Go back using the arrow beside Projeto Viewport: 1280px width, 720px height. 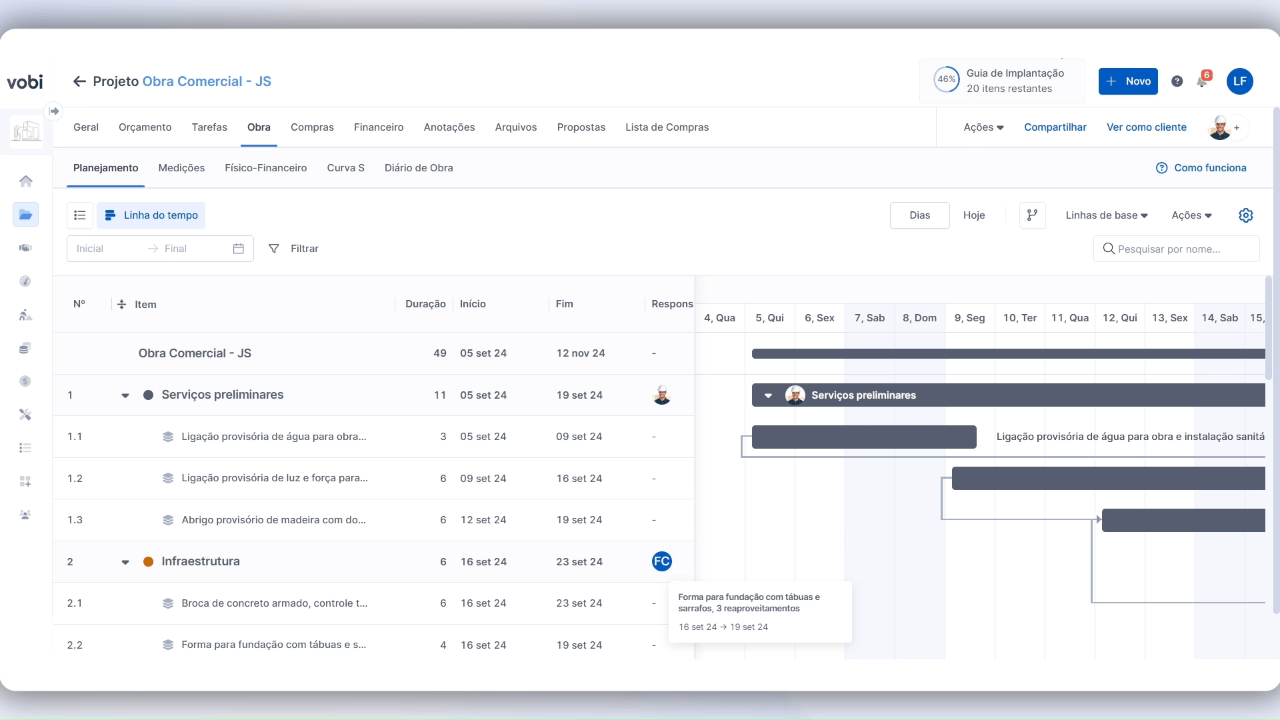tap(80, 81)
